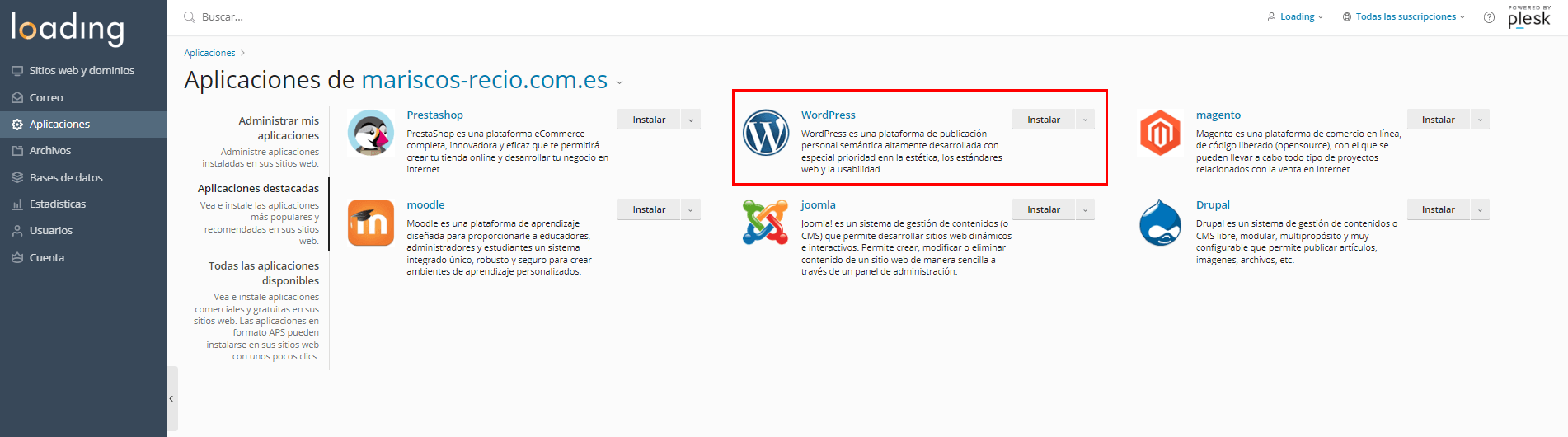The height and width of the screenshot is (437, 1568).
Task: Click the globe icon beside Todas las suscripciones
Action: click(1347, 16)
